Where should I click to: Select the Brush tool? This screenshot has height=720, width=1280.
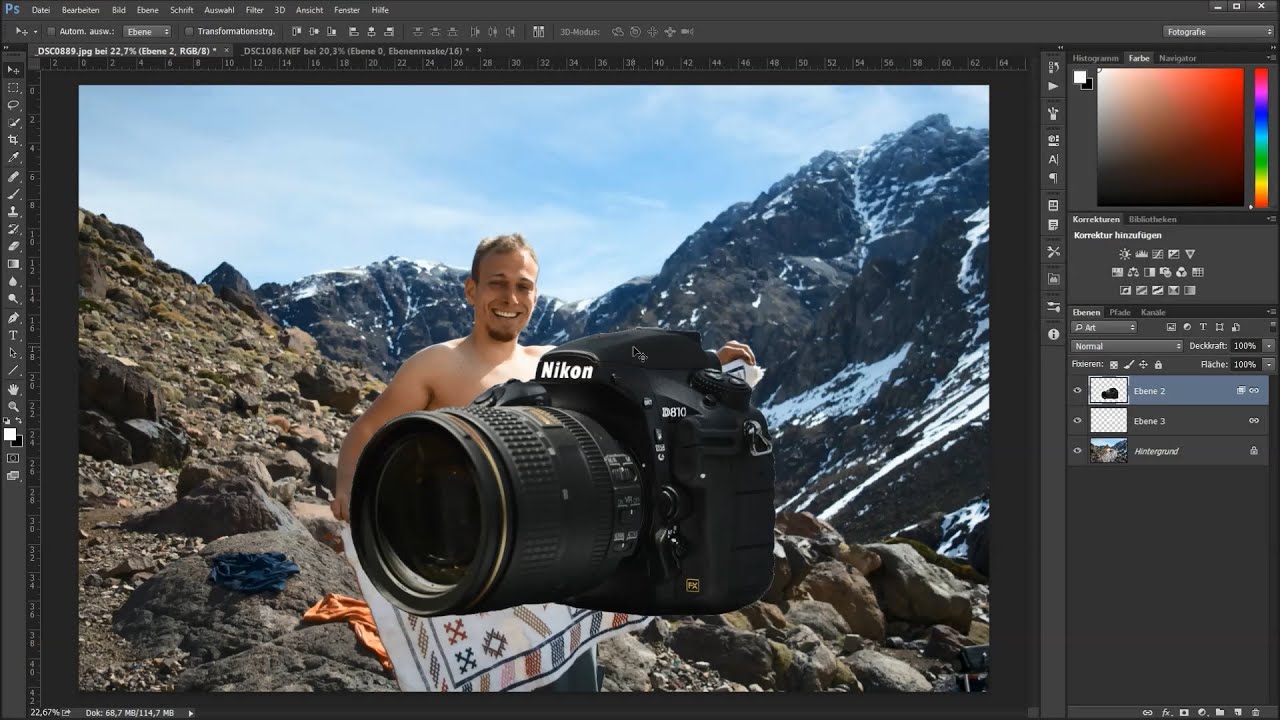14,194
